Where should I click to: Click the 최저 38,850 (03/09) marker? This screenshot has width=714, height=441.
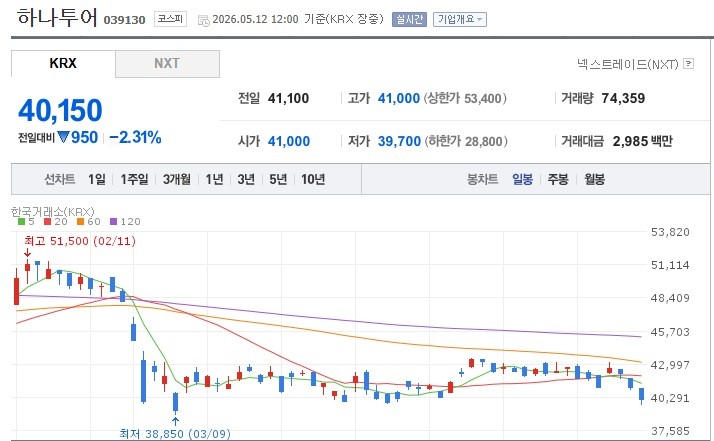175,433
